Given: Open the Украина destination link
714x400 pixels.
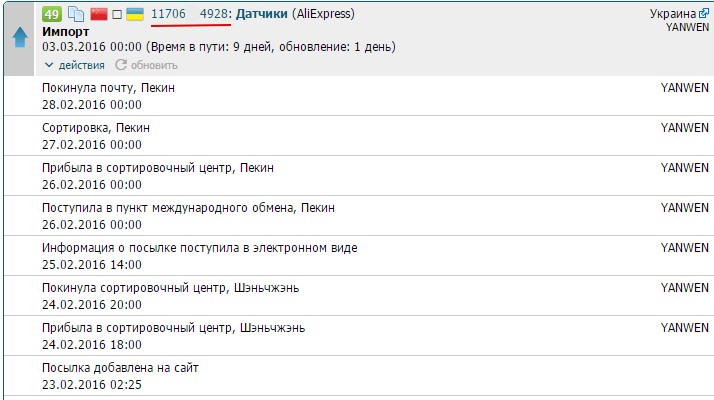Looking at the screenshot, I should tap(672, 14).
